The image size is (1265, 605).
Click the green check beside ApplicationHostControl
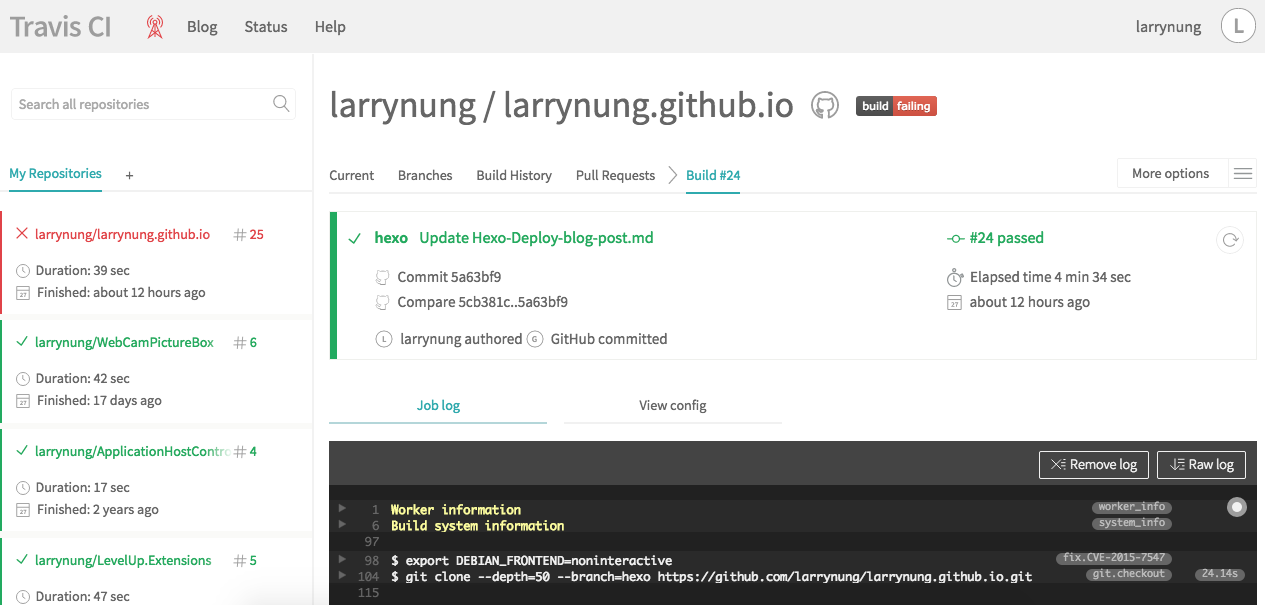[x=22, y=451]
